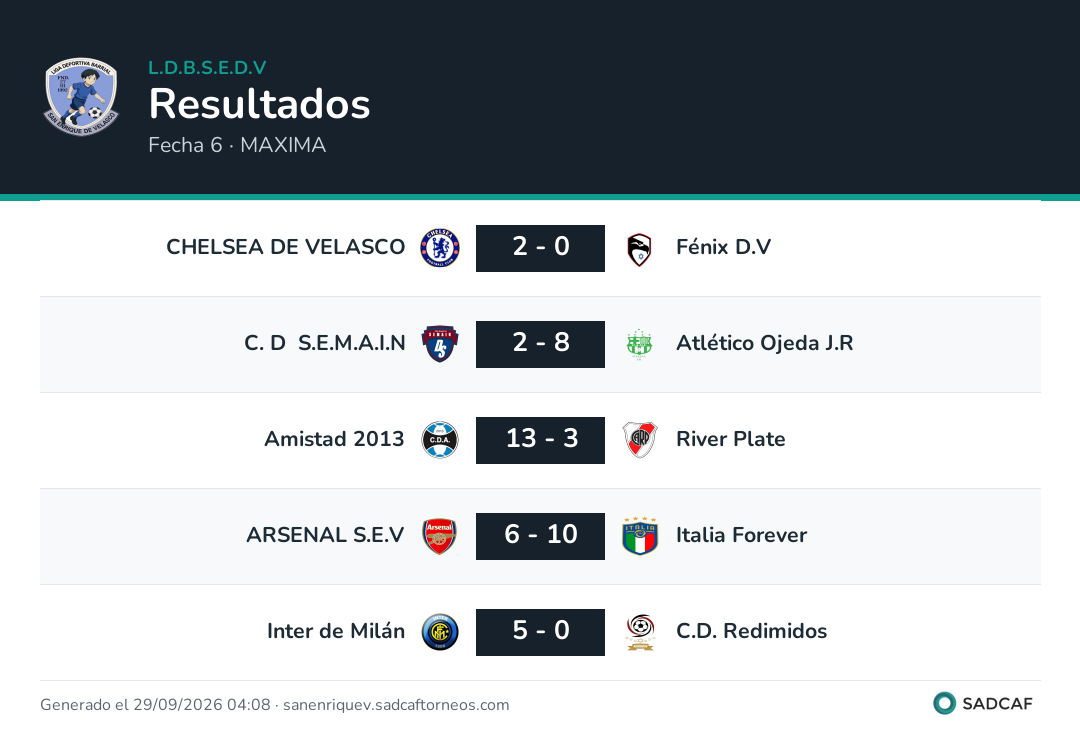This screenshot has width=1080, height=756.
Task: Click the L.D.B.S.E.D.V league label
Action: [207, 67]
